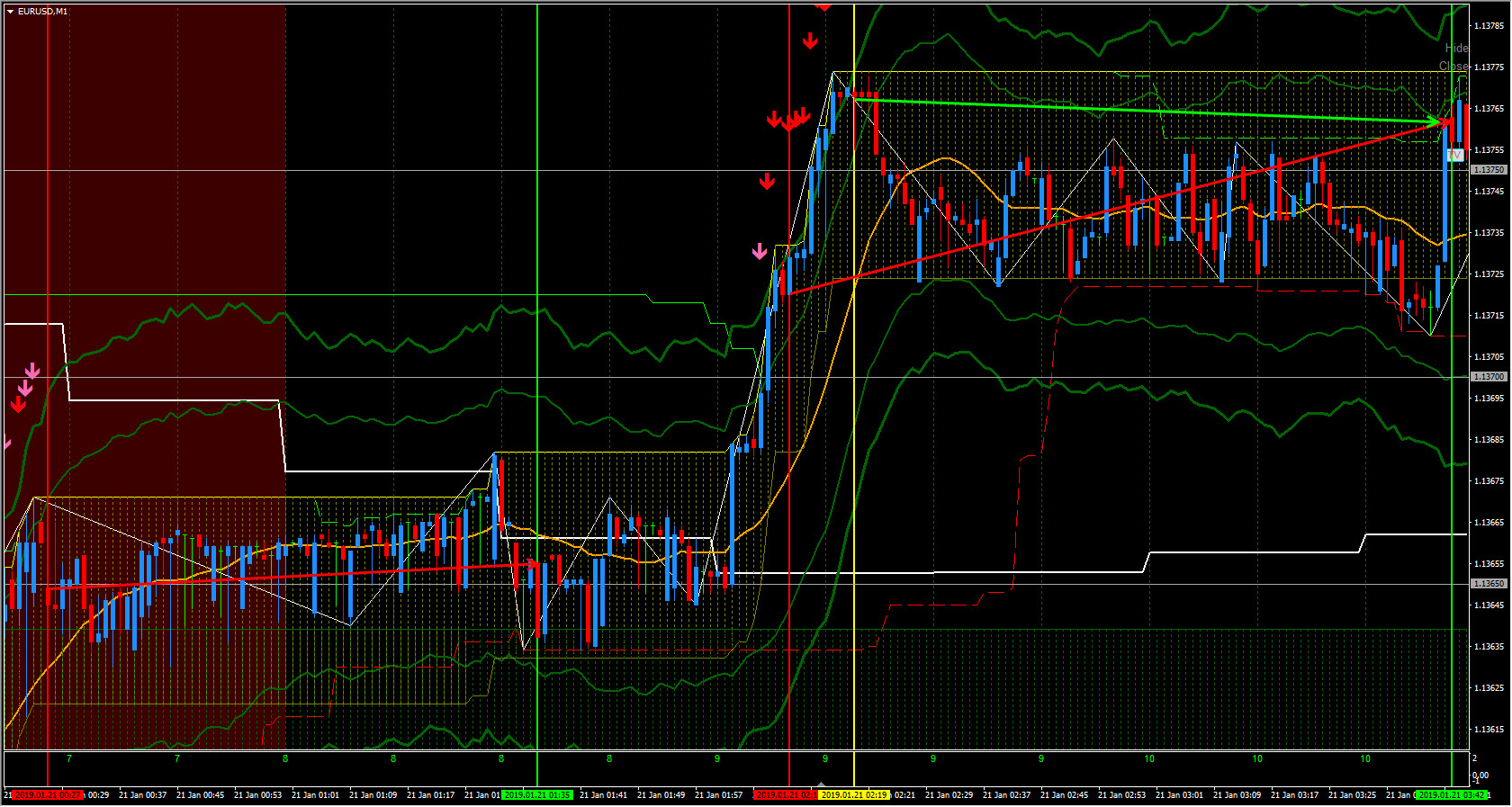
Task: Click the red 2019.01.21 00:27 time label
Action: click(x=49, y=795)
